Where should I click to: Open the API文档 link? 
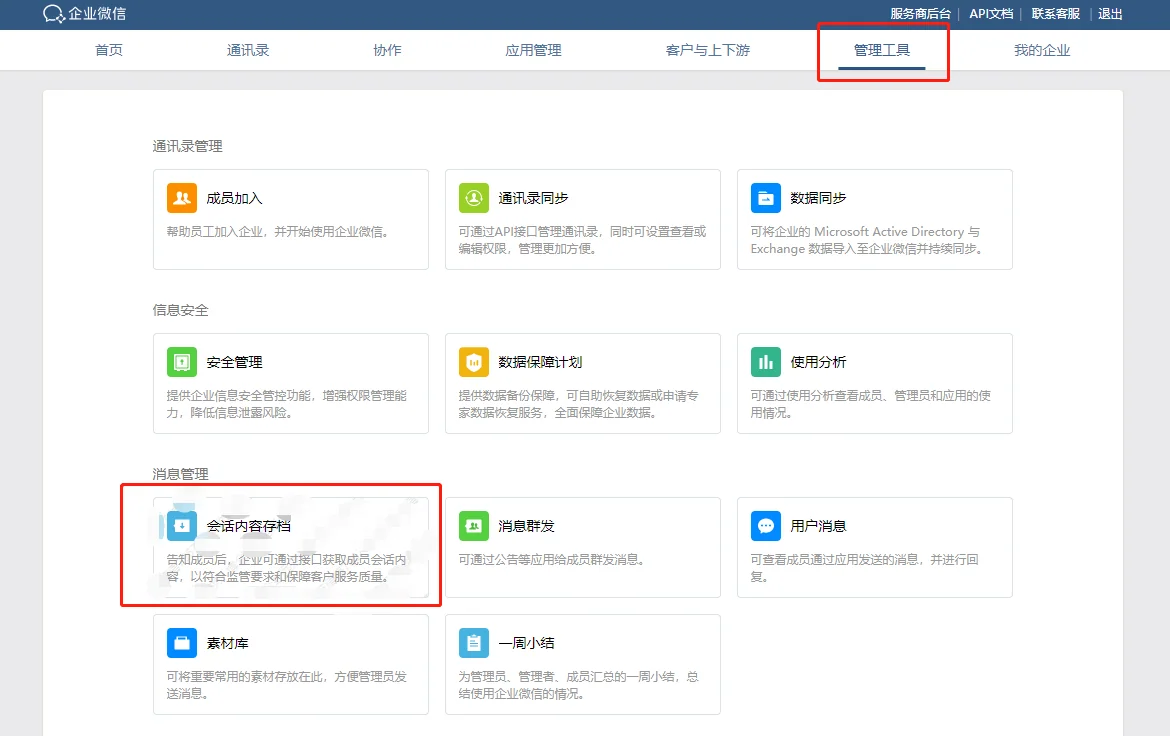coord(991,13)
